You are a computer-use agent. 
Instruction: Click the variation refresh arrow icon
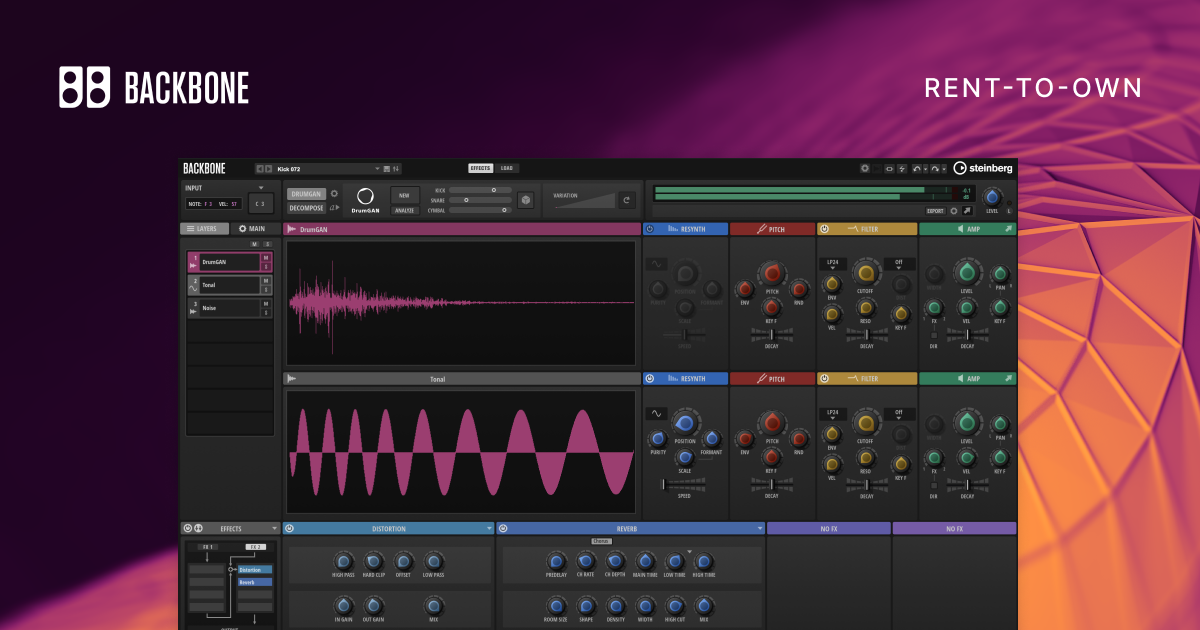click(627, 200)
